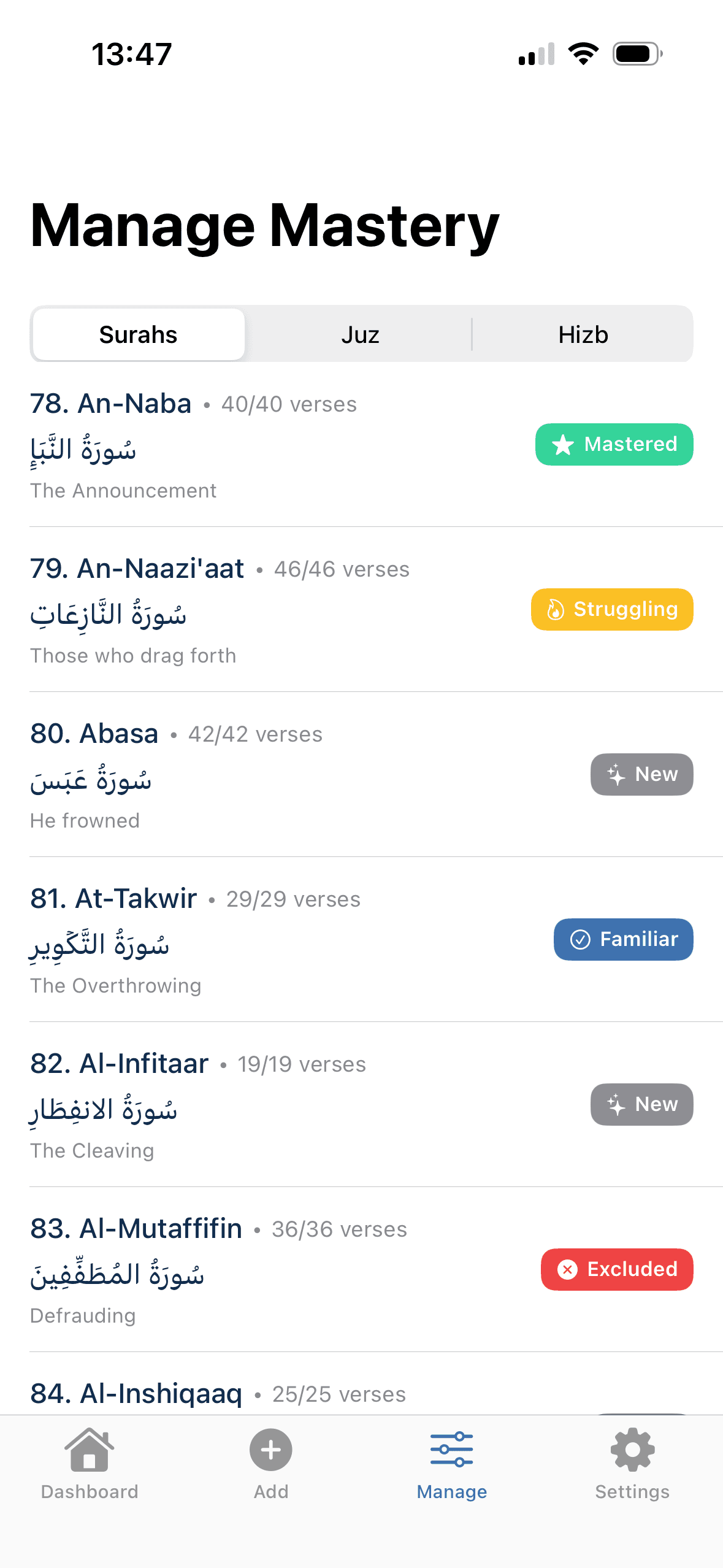Tap the 84. Al-Inshiqaaq surah entry
The width and height of the screenshot is (723, 1568).
[137, 1394]
